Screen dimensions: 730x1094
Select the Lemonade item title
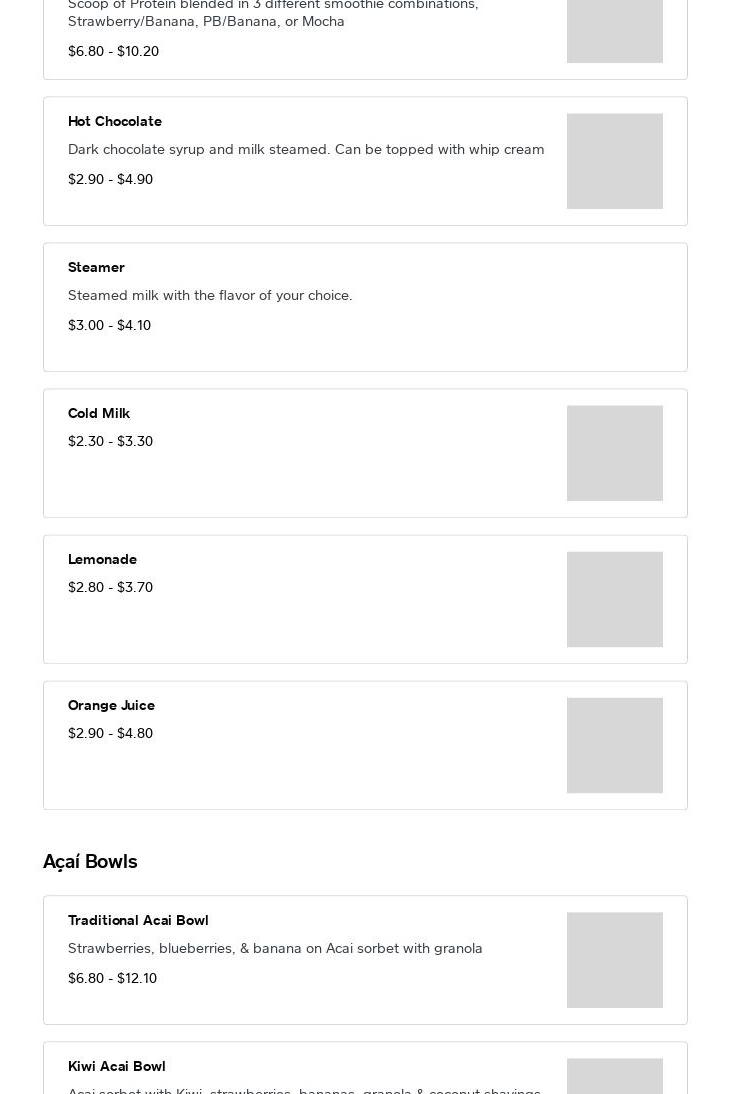(x=102, y=559)
